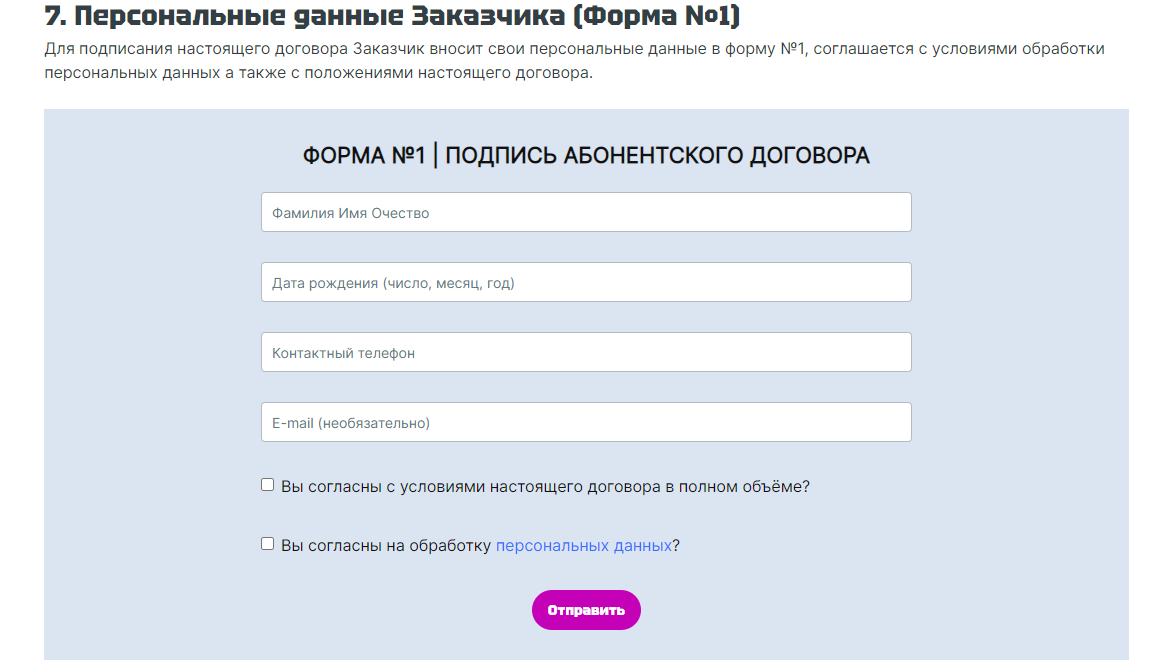1156x666 pixels.
Task: Enable the personal data processing checkbox
Action: tap(267, 543)
